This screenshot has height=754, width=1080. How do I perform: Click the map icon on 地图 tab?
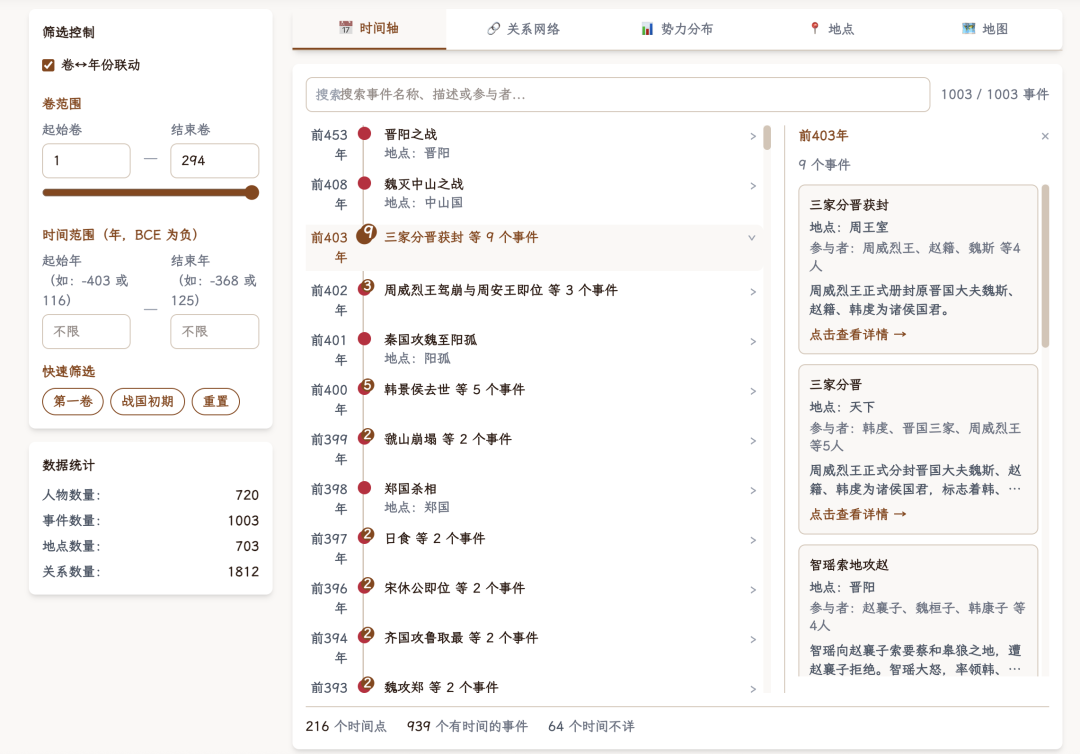point(968,28)
